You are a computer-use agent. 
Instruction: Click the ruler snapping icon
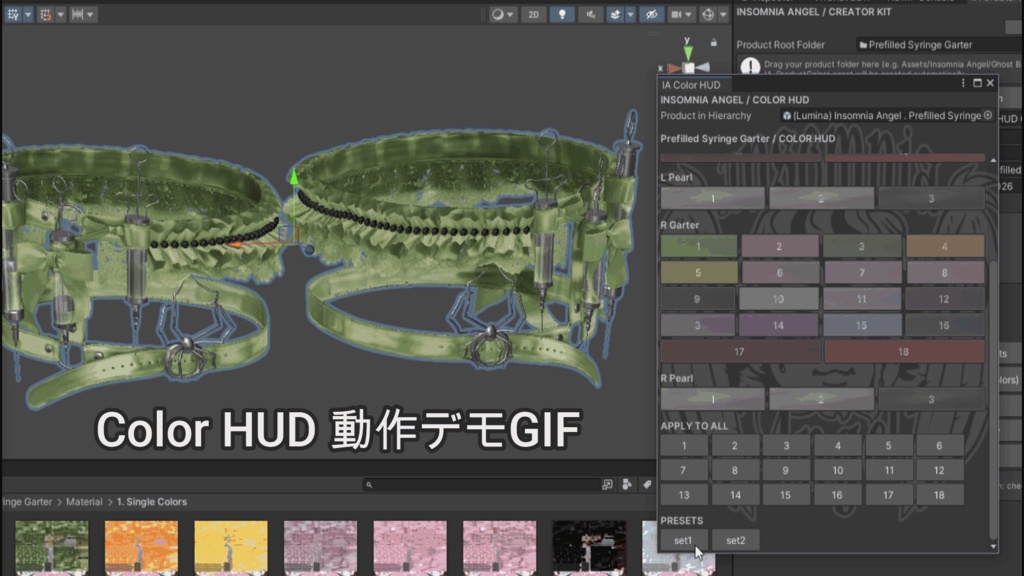(78, 14)
